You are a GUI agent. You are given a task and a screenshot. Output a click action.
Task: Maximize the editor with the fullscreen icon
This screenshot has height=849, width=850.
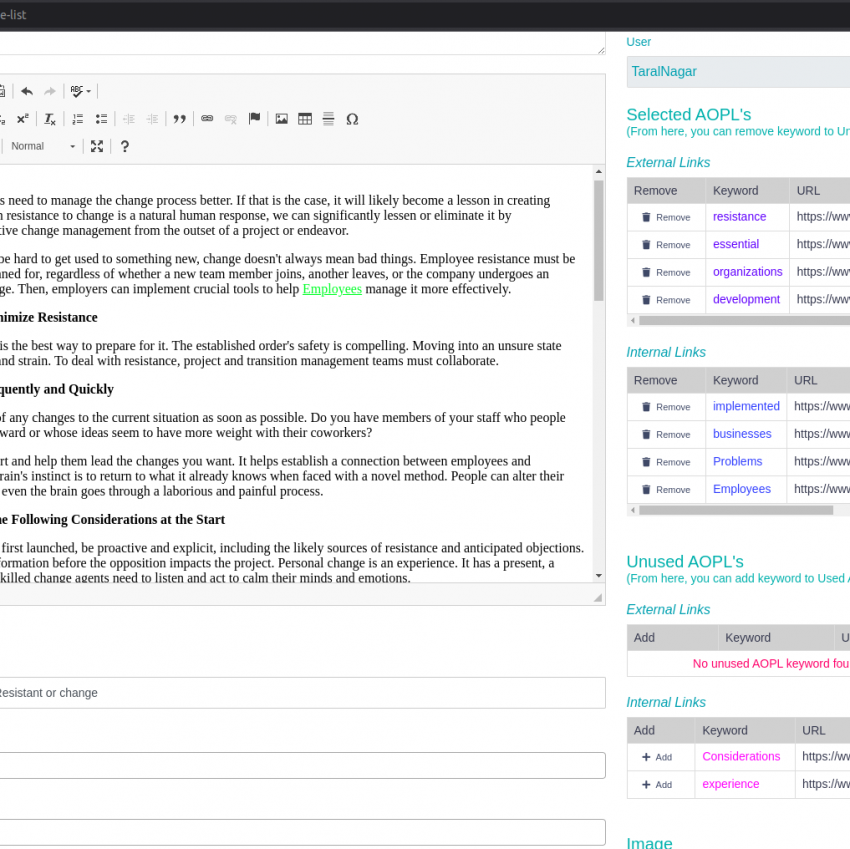(x=97, y=146)
